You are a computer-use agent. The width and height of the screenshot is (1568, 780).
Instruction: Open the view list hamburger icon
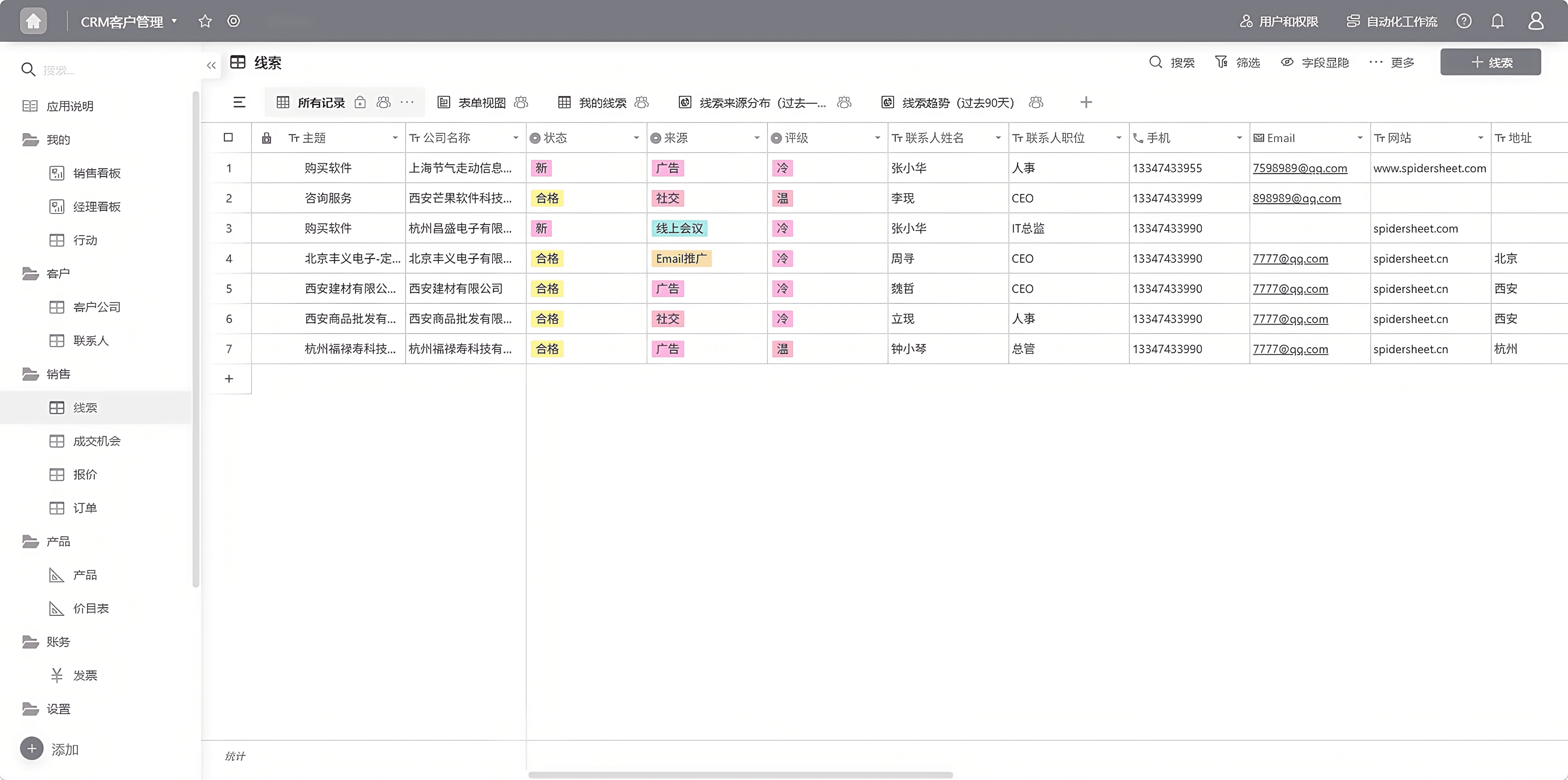click(x=239, y=102)
